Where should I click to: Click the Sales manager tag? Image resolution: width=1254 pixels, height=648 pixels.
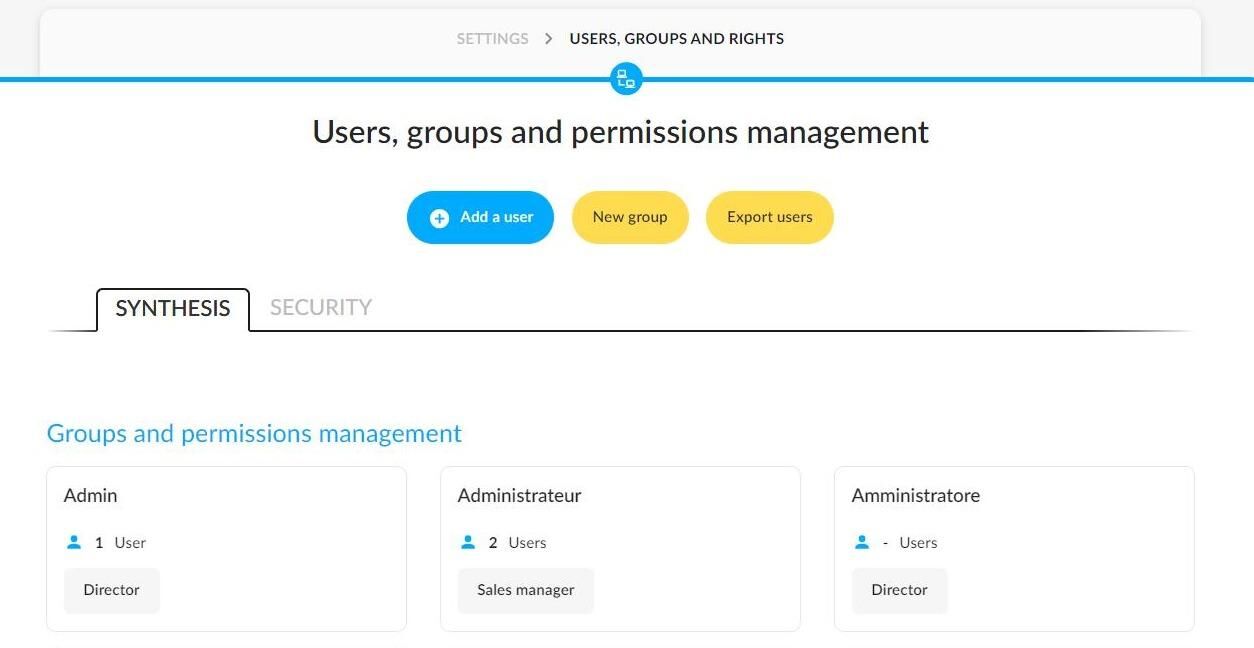tap(526, 590)
